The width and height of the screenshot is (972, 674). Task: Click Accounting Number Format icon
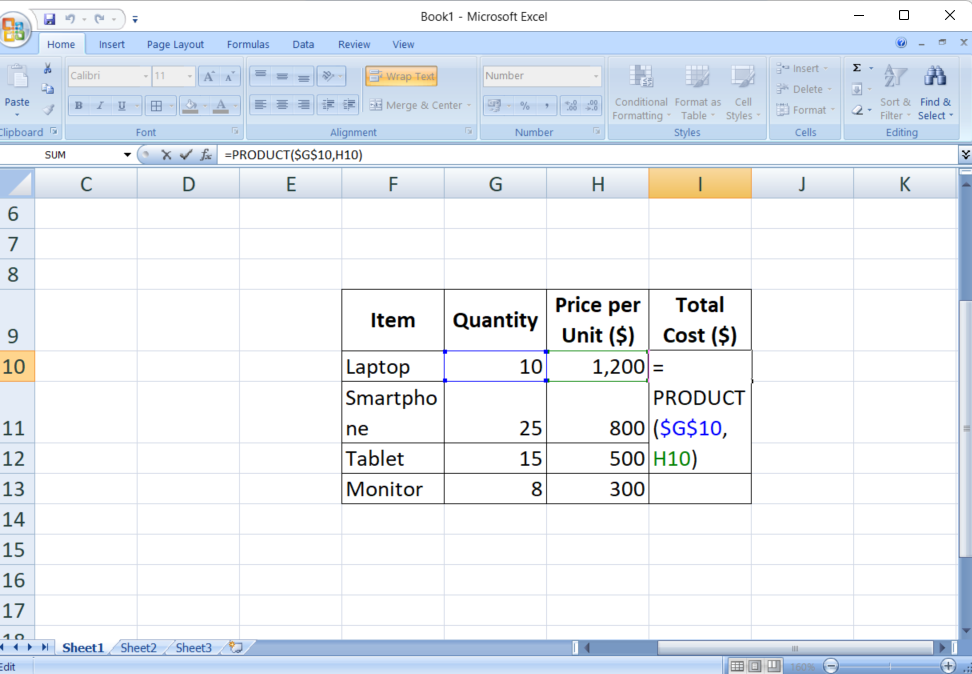(494, 106)
